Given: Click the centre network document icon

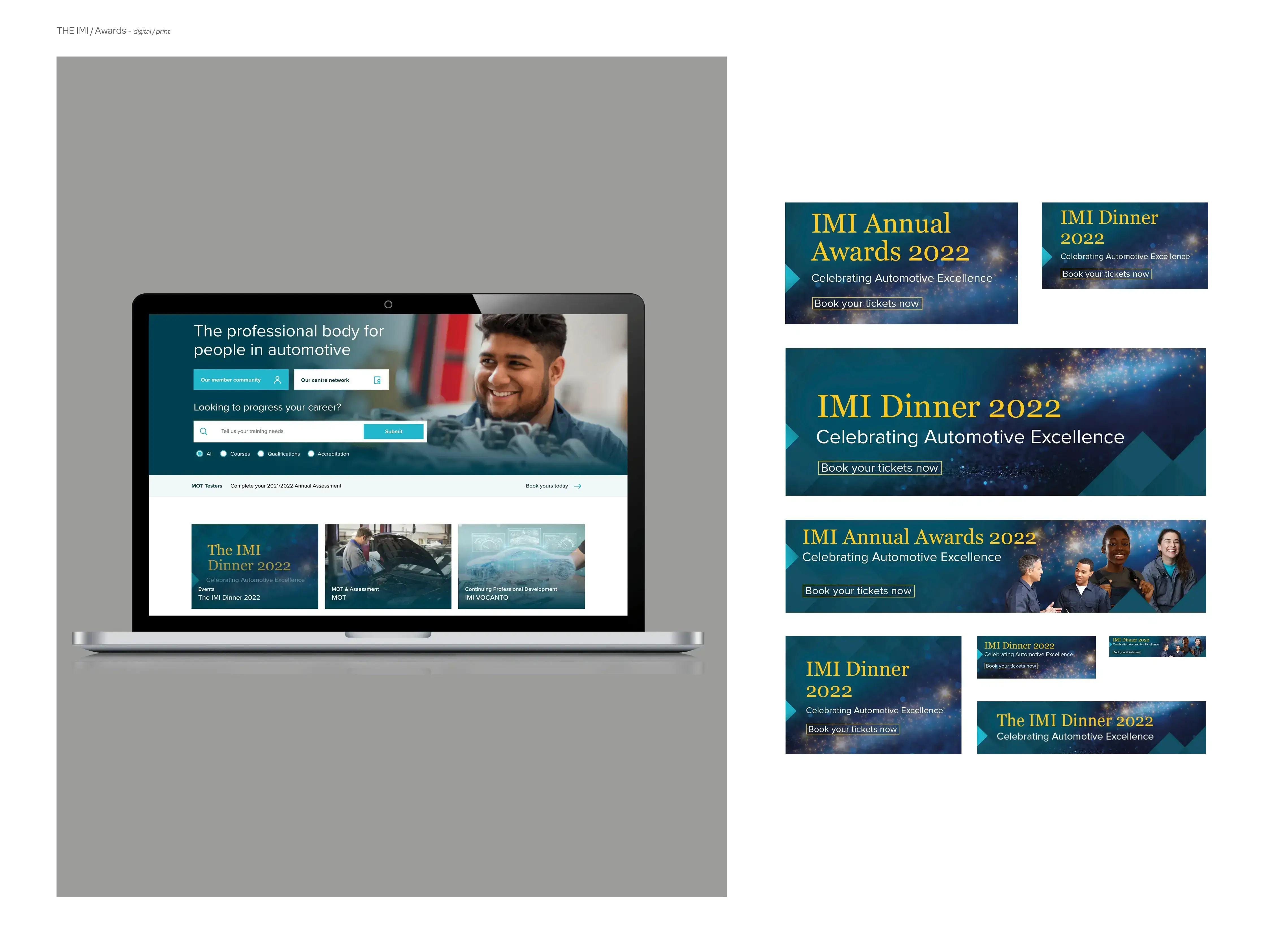Looking at the screenshot, I should click(378, 380).
